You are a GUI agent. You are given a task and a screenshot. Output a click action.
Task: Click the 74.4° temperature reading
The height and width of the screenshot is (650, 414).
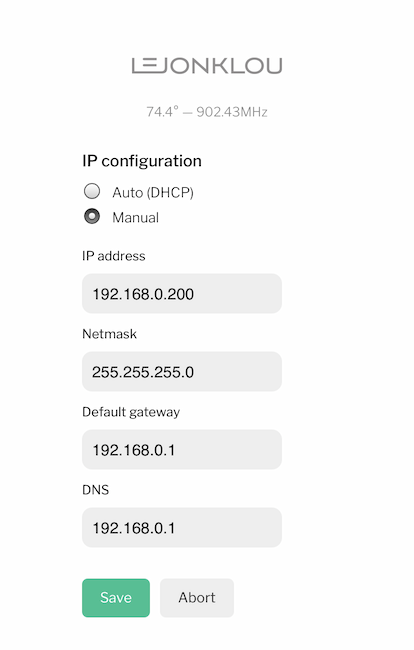[x=162, y=112]
